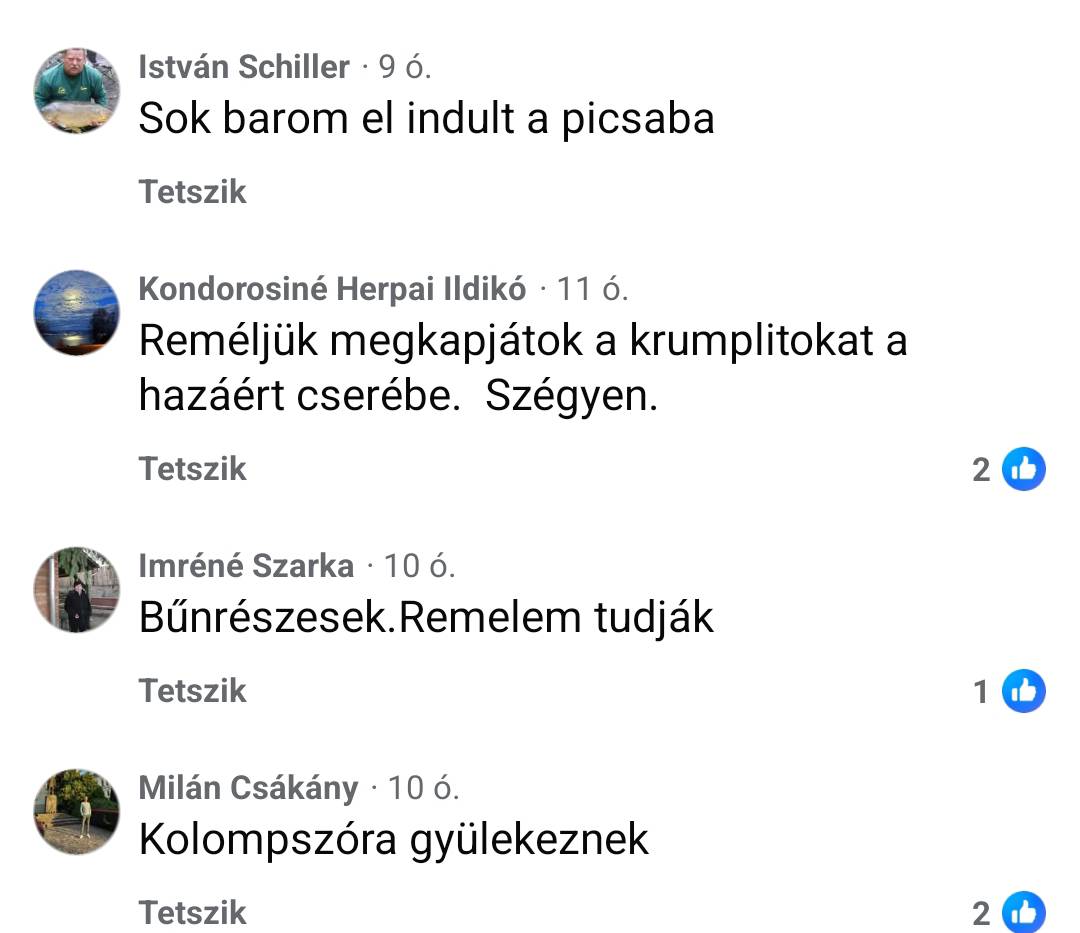Click the 10 ó. timestamp beside Imréné Szarka

[x=420, y=566]
